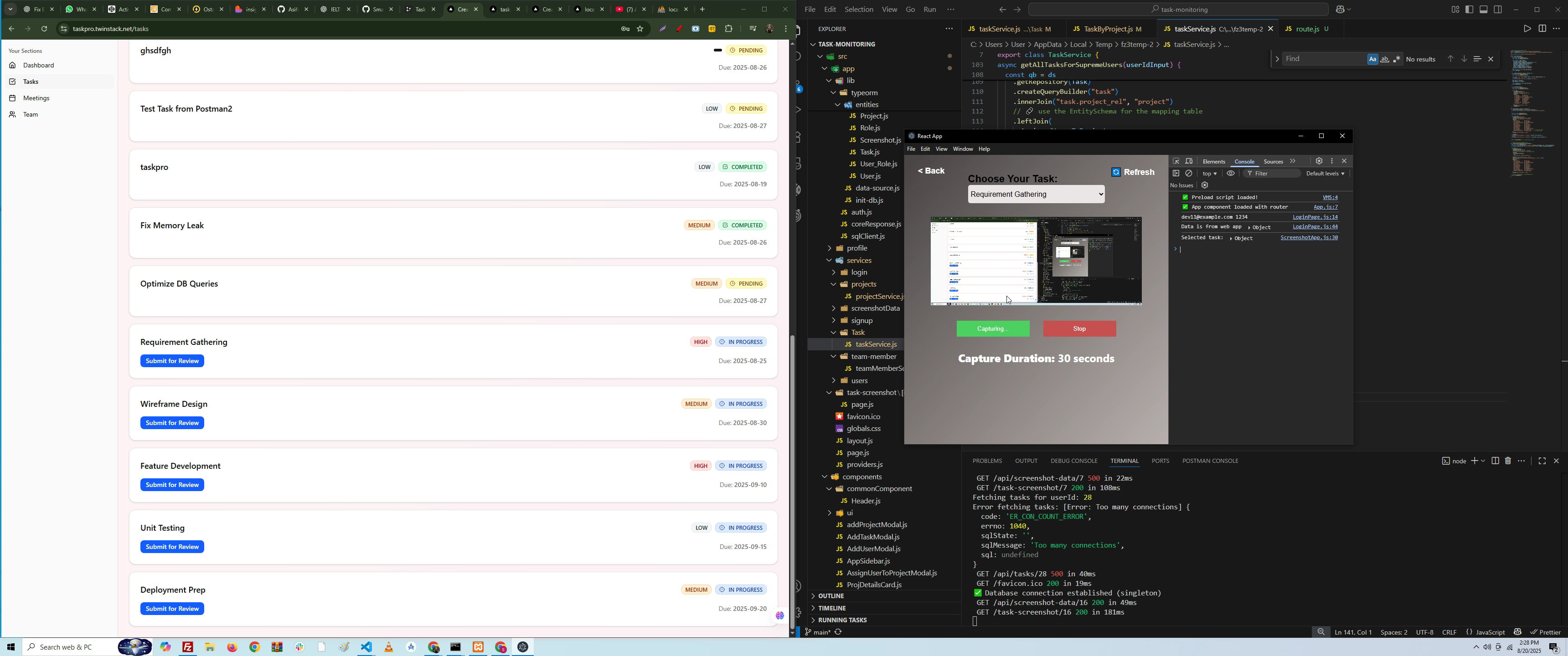This screenshot has height=656, width=1568.
Task: Kill terminal with the trash icon
Action: 1508,461
